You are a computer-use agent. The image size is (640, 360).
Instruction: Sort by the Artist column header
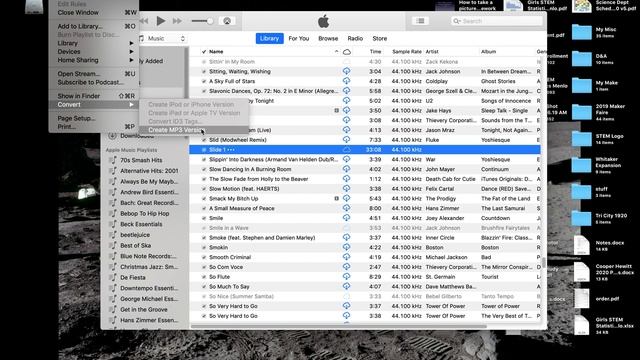(x=432, y=52)
